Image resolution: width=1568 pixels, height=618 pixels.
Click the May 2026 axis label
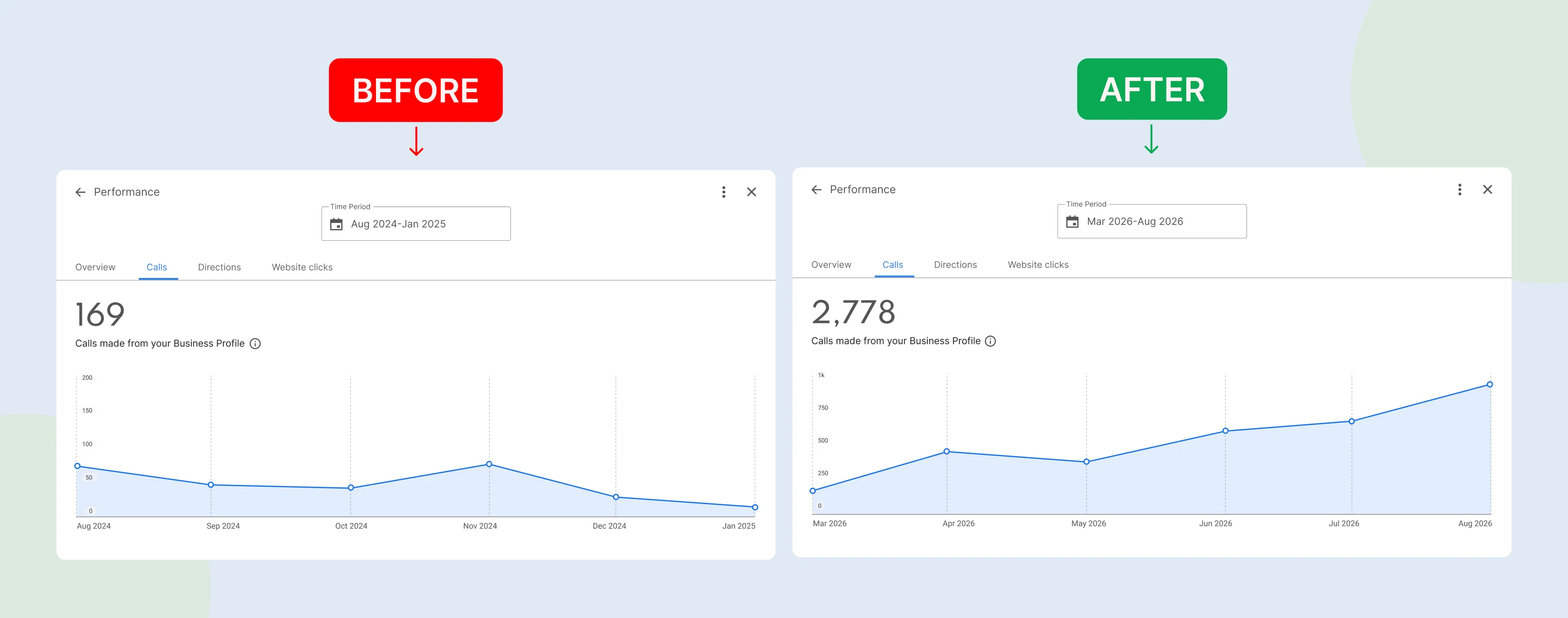pos(1089,523)
